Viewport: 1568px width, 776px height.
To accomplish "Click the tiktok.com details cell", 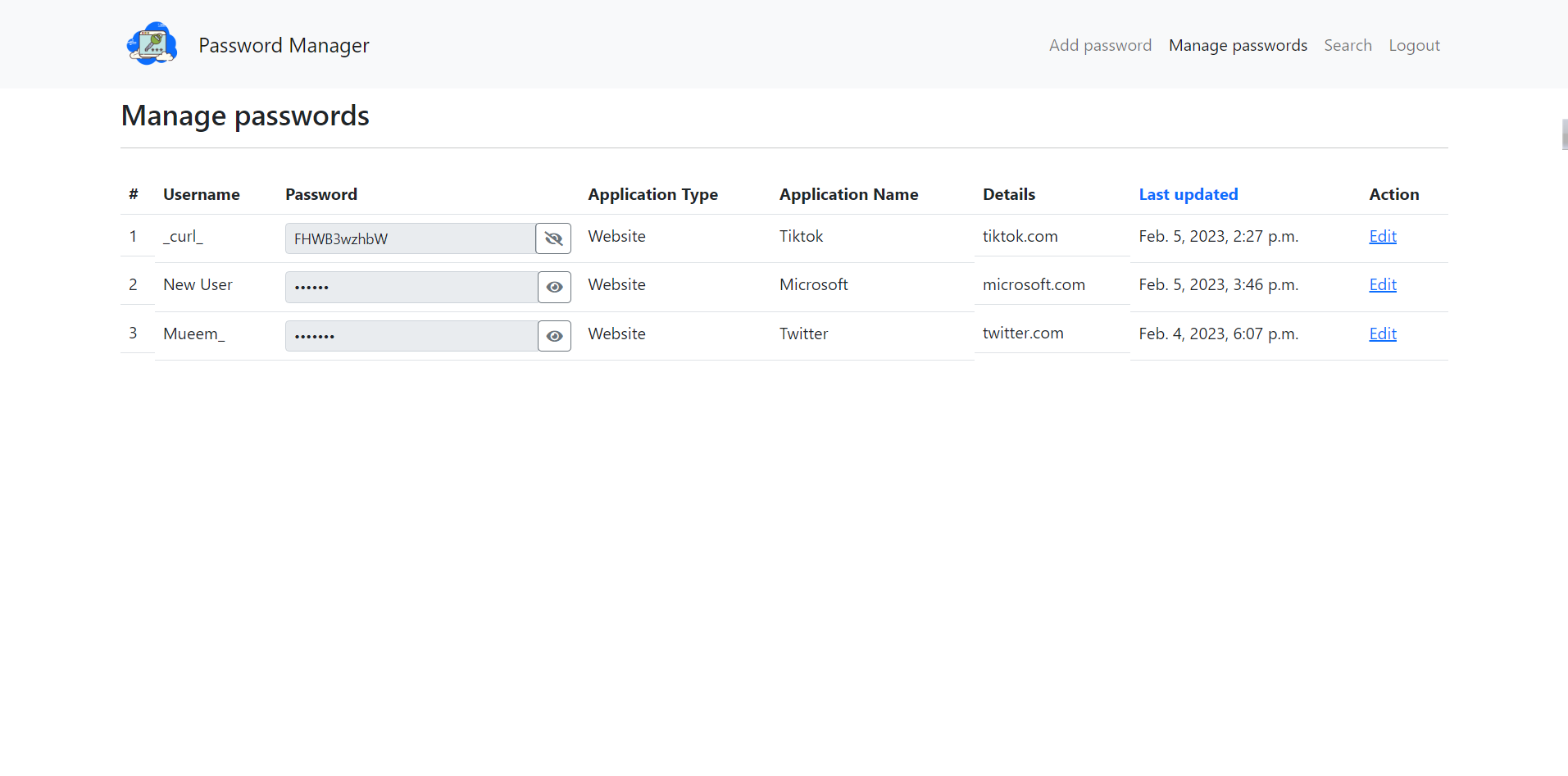I will [x=1020, y=236].
